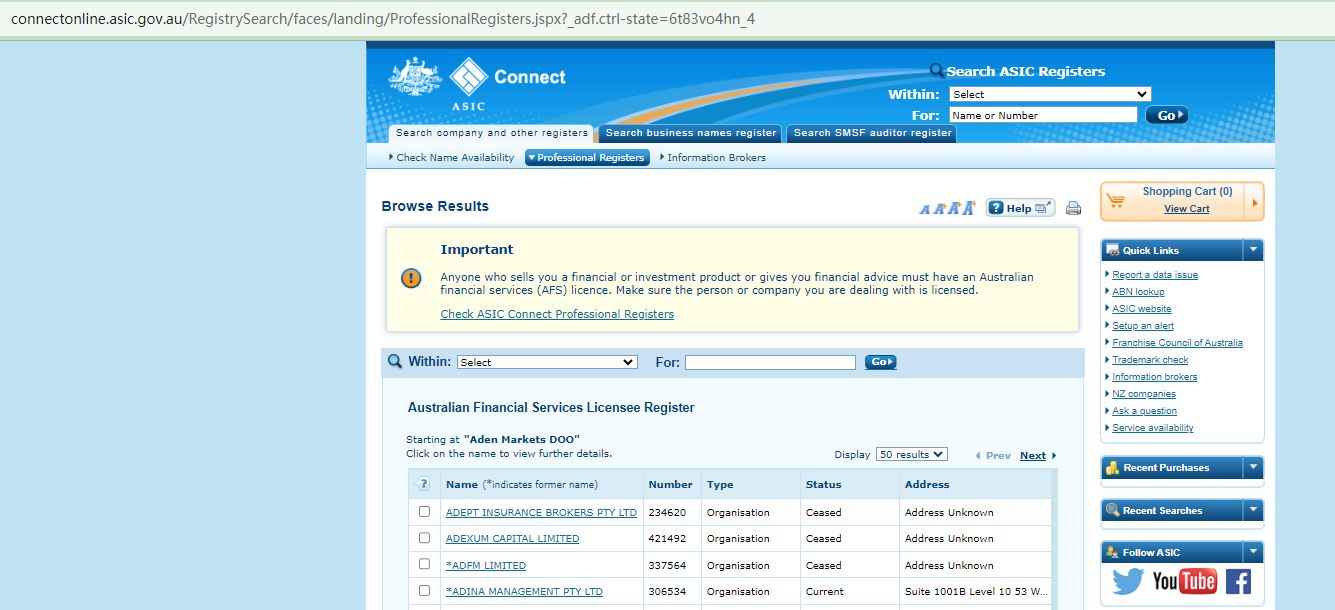Open the Professional Registers dropdown menu
Image resolution: width=1335 pixels, height=610 pixels.
[587, 157]
